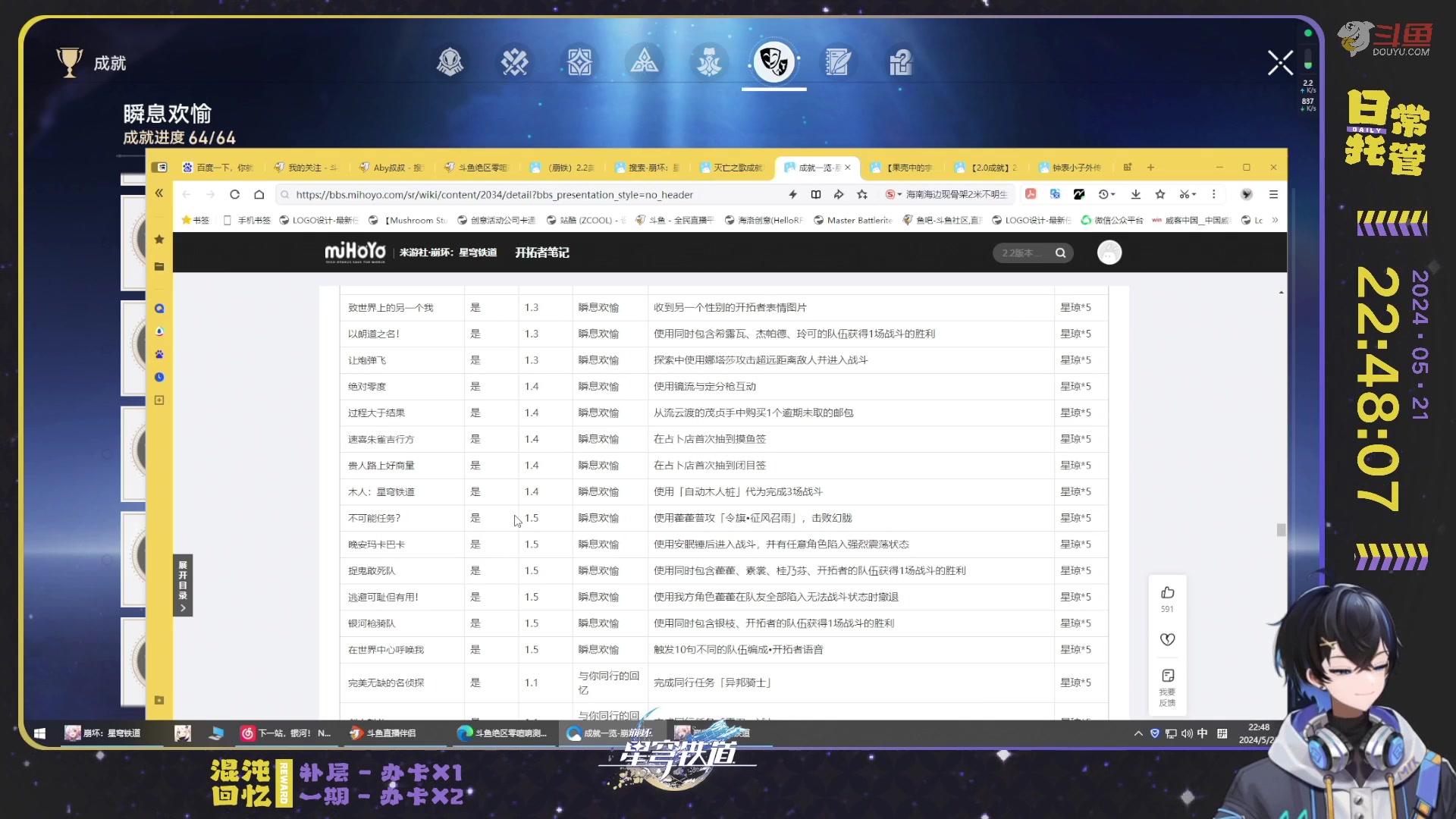Screen dimensions: 1456x819
Task: Collapse the browser sidebar with double chevron
Action: pos(159,193)
